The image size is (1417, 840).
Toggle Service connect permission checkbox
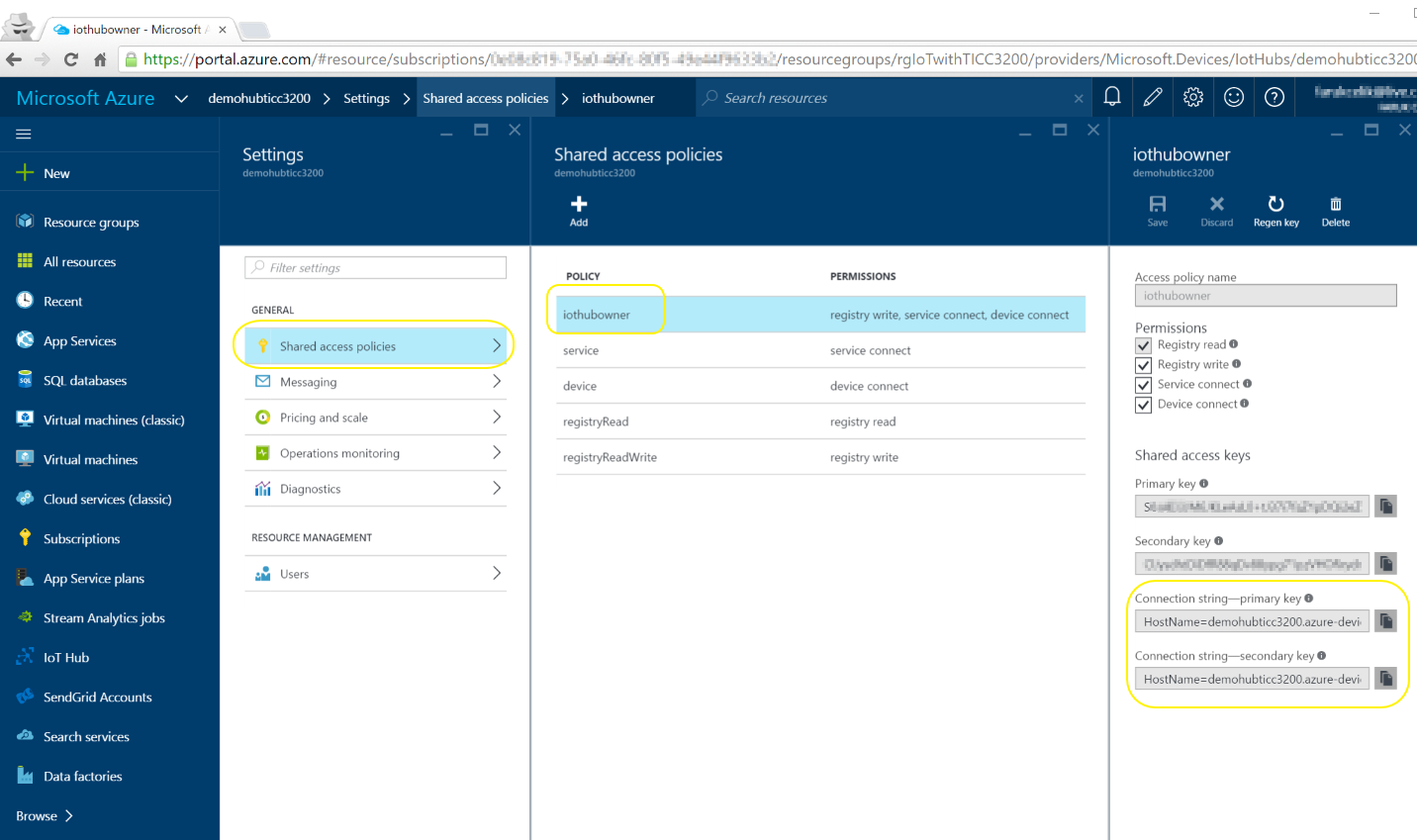pyautogui.click(x=1144, y=385)
